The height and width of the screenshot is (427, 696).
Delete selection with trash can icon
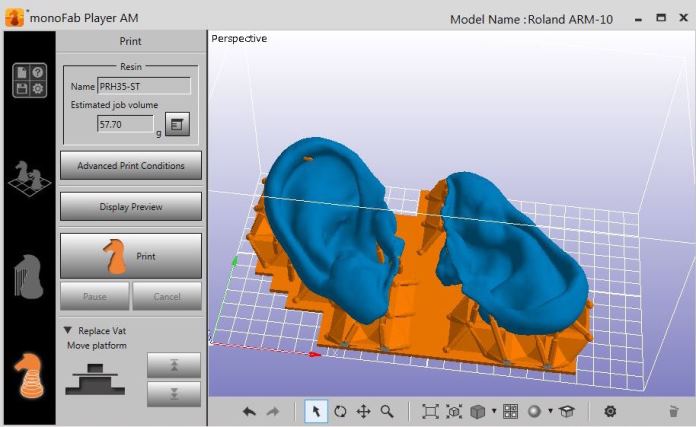(x=673, y=411)
